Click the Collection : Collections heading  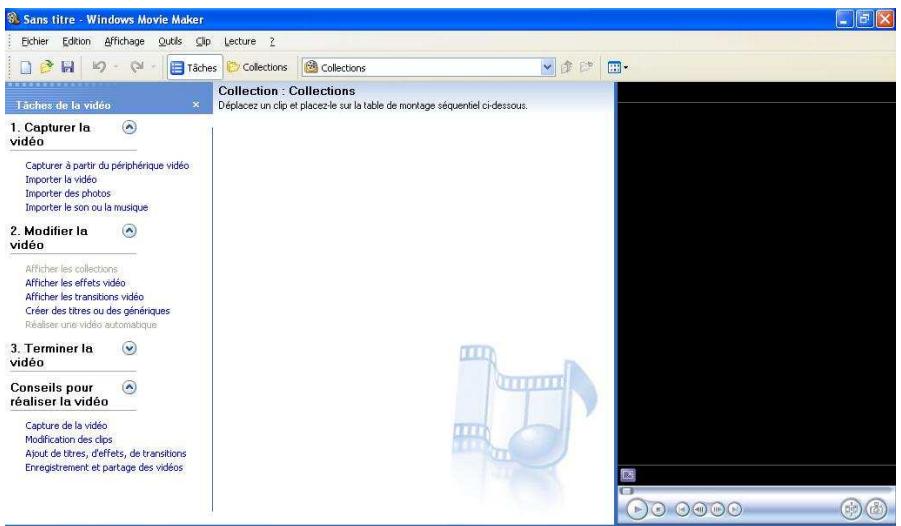click(287, 91)
